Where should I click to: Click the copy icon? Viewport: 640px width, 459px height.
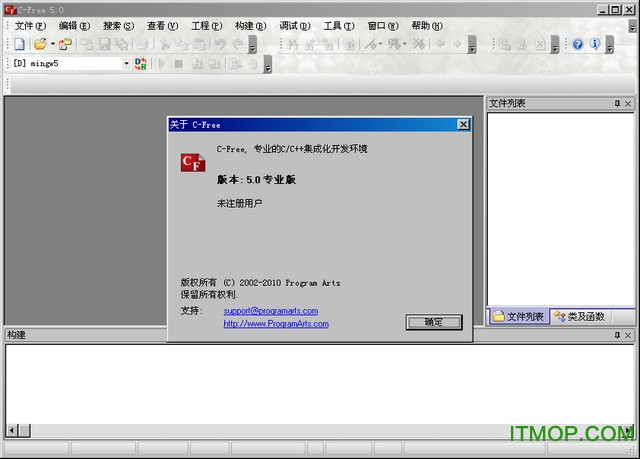tap(182, 44)
